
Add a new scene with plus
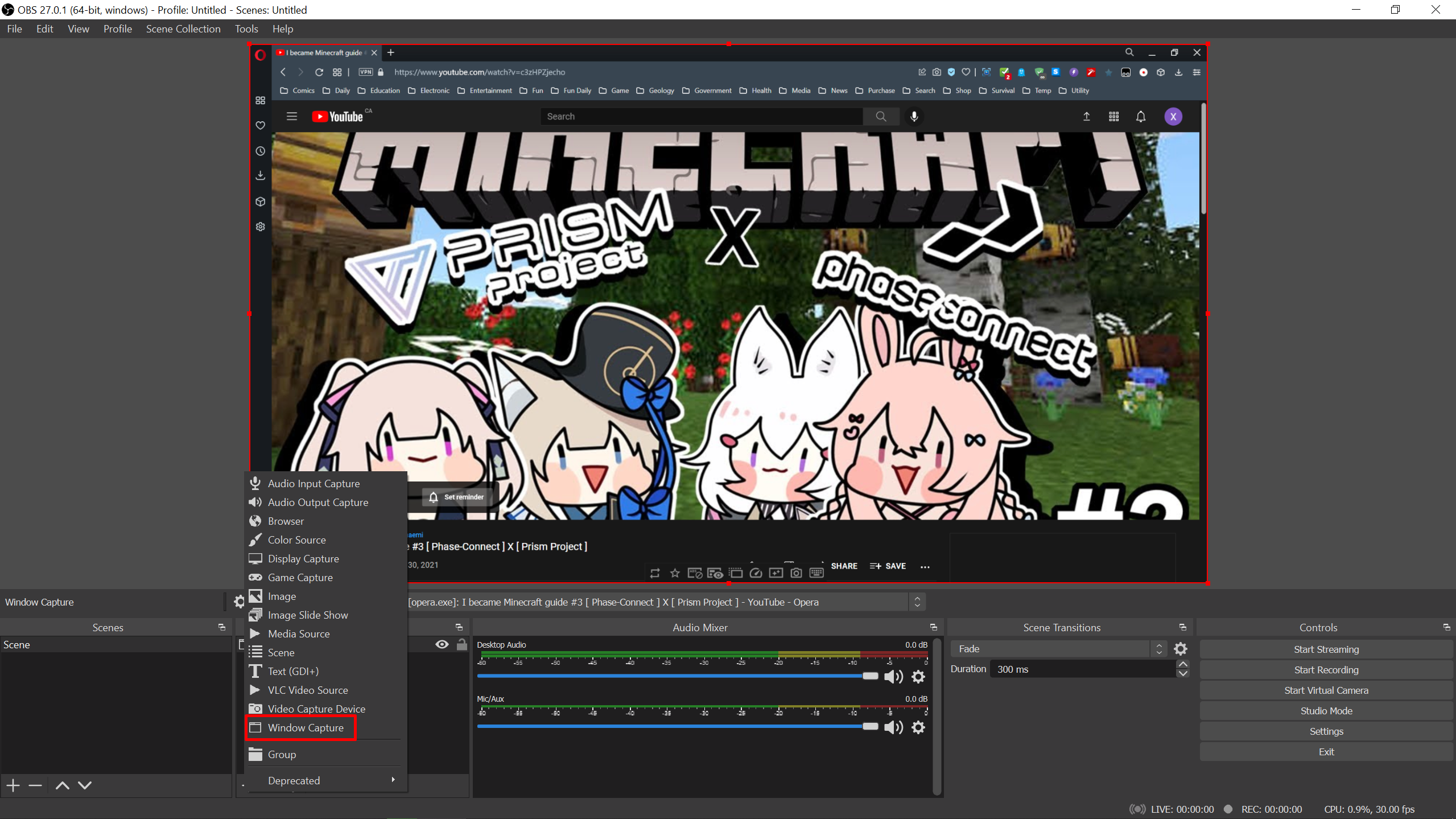pyautogui.click(x=13, y=785)
